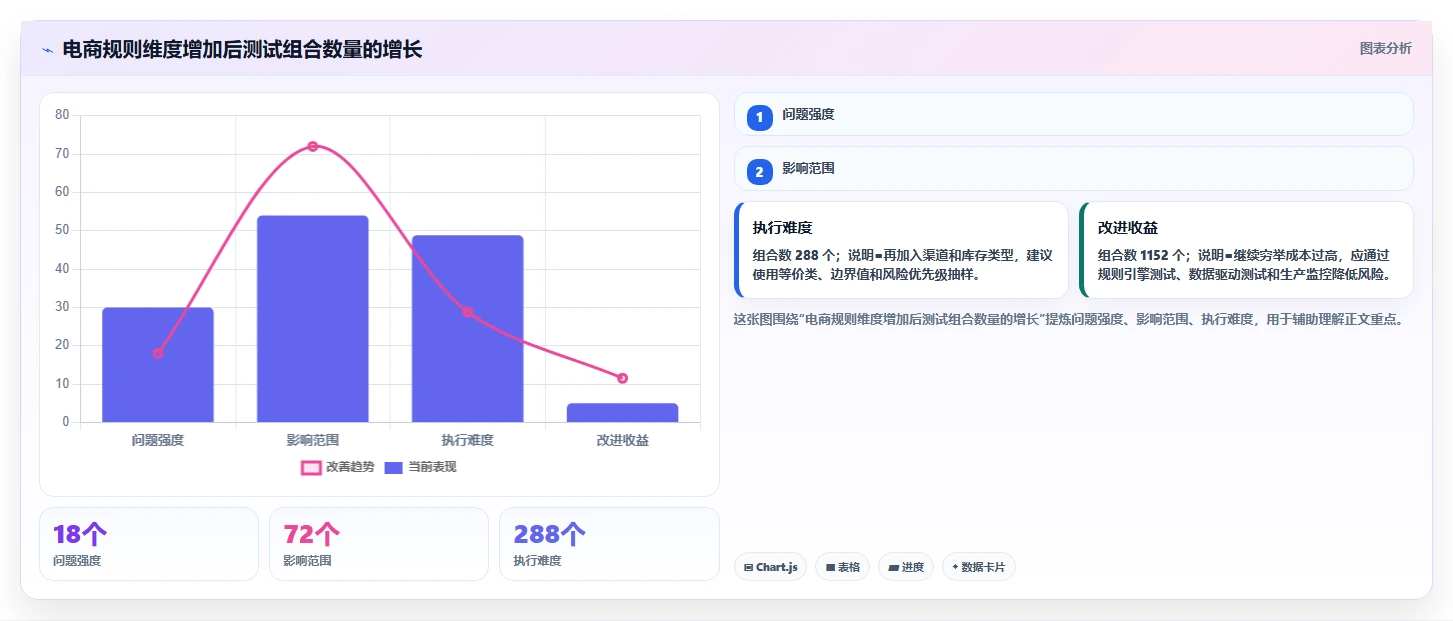Viewport: 1453px width, 621px height.
Task: Toggle the 改善趋势 legend entry
Action: pos(338,467)
